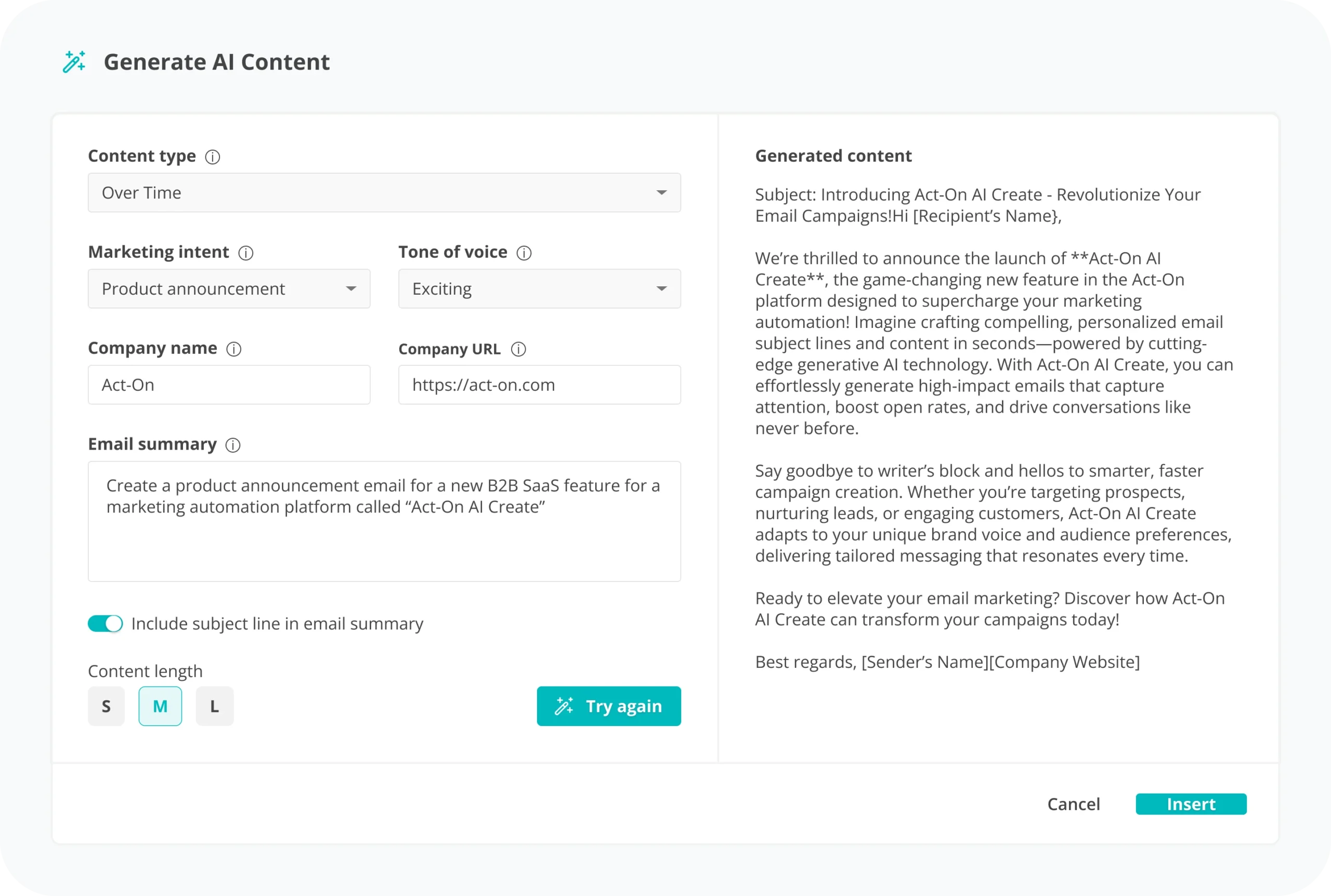Viewport: 1331px width, 896px height.
Task: Select the L content length option
Action: point(214,706)
